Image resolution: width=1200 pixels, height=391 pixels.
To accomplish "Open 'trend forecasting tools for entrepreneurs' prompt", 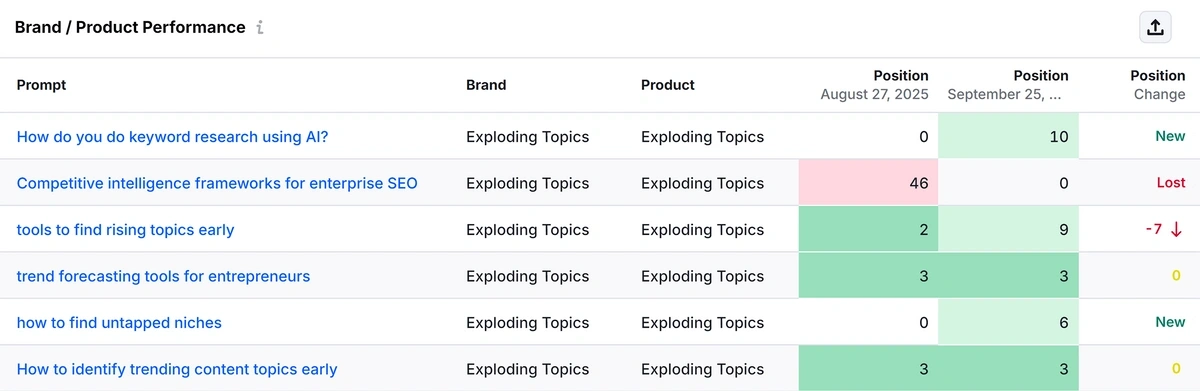I will coord(163,276).
